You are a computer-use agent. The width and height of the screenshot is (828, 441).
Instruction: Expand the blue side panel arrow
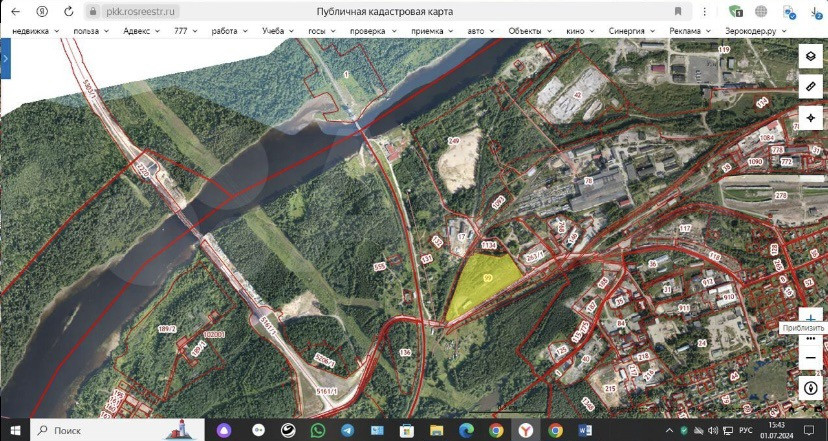pyautogui.click(x=5, y=58)
